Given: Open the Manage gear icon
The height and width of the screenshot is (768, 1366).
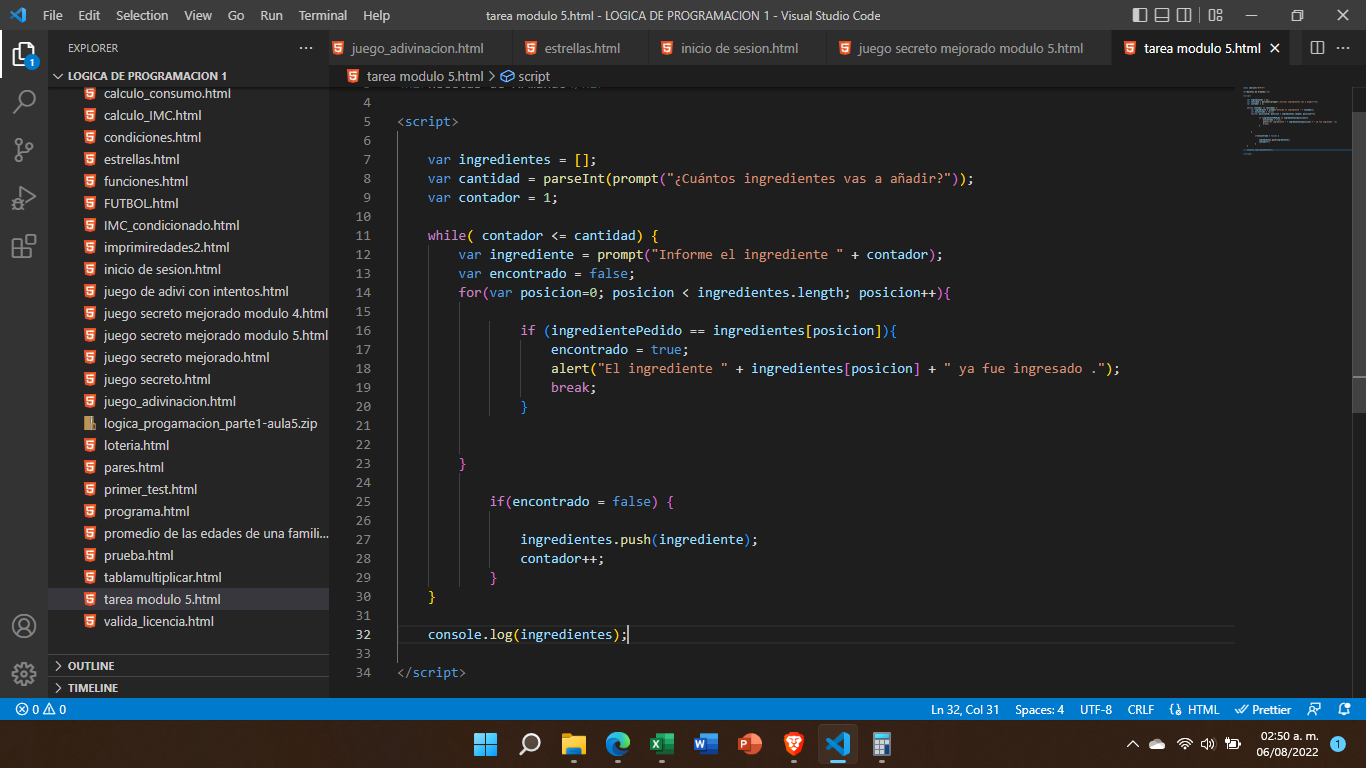Looking at the screenshot, I should tap(24, 673).
